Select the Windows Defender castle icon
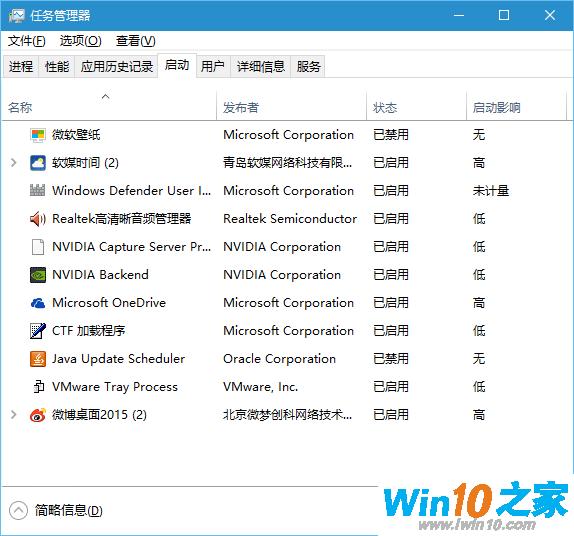574x536 pixels. [38, 191]
